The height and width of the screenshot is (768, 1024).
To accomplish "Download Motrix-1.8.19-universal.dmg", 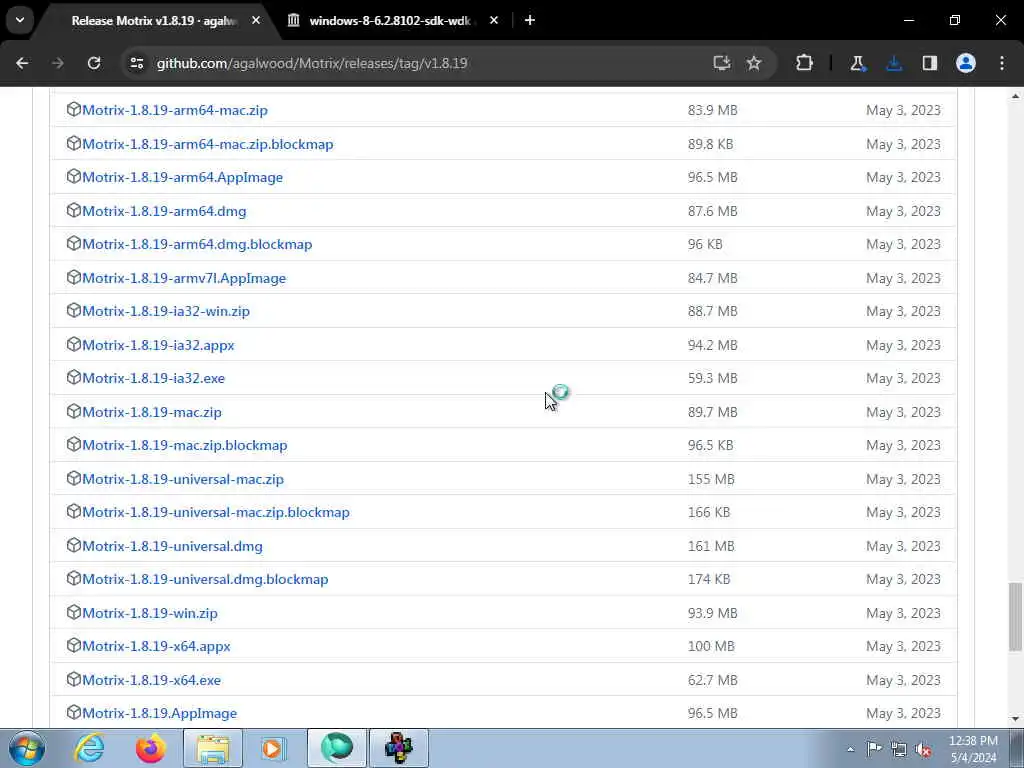I will [x=172, y=546].
